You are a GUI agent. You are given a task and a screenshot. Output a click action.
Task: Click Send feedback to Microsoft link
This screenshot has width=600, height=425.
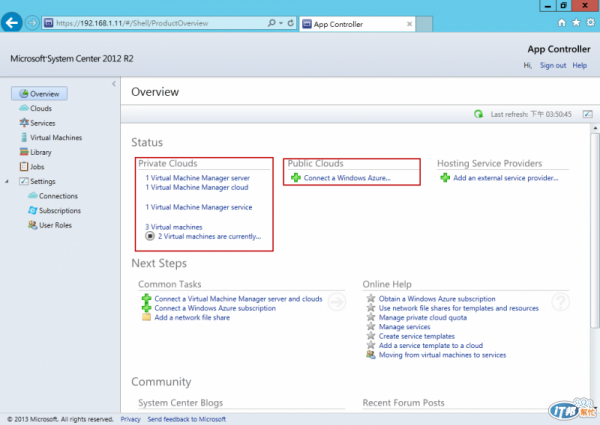[x=187, y=419]
